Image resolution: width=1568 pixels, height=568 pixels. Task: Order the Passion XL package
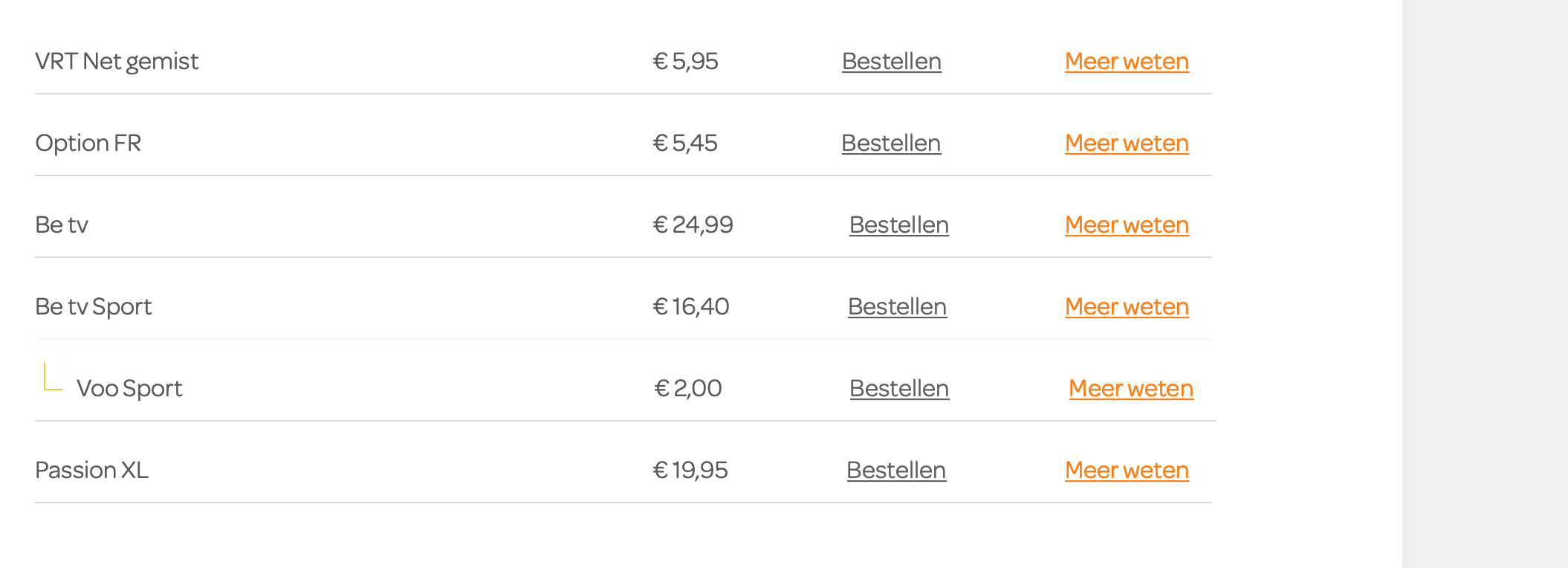tap(895, 471)
